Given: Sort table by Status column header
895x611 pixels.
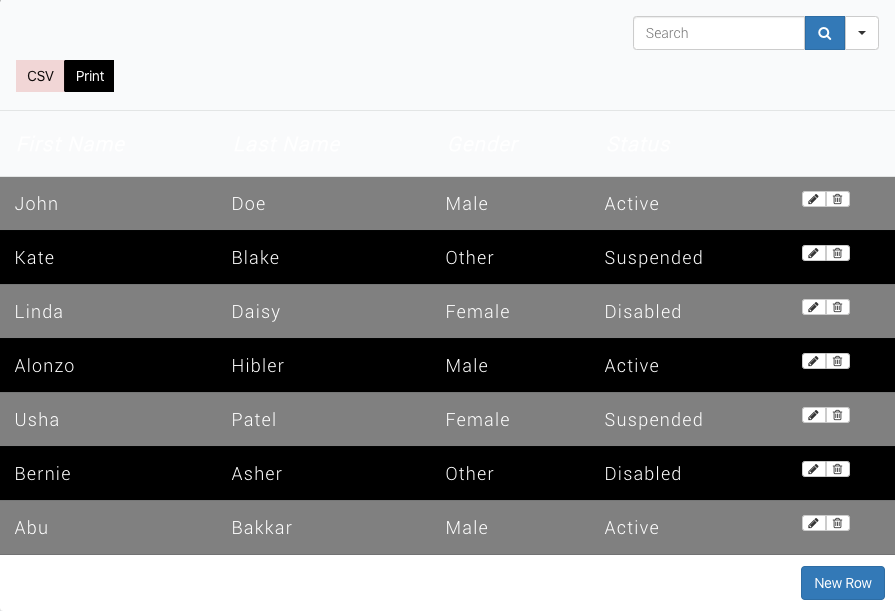Looking at the screenshot, I should (x=639, y=144).
